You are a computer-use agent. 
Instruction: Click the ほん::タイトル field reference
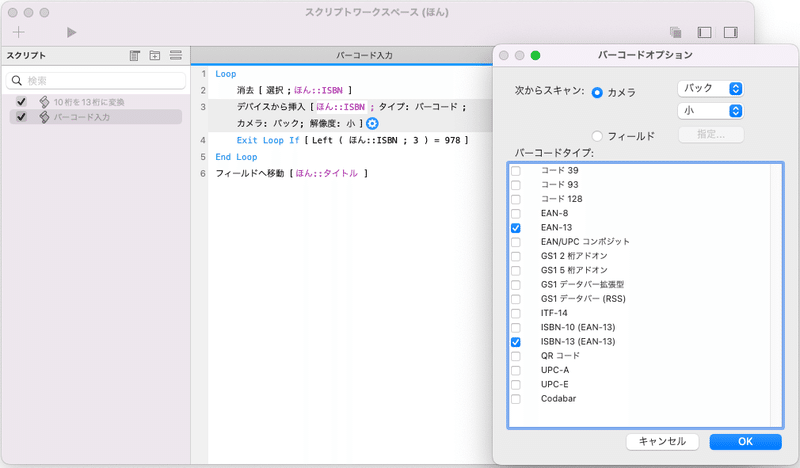click(x=327, y=174)
